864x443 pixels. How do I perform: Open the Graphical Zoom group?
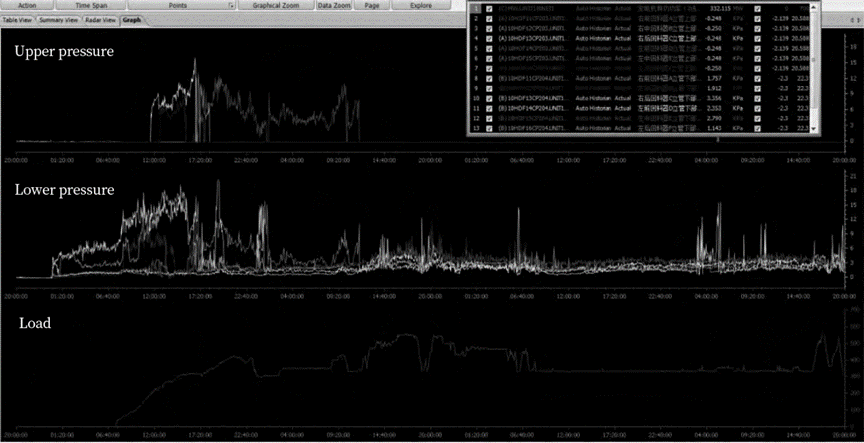pyautogui.click(x=276, y=5)
